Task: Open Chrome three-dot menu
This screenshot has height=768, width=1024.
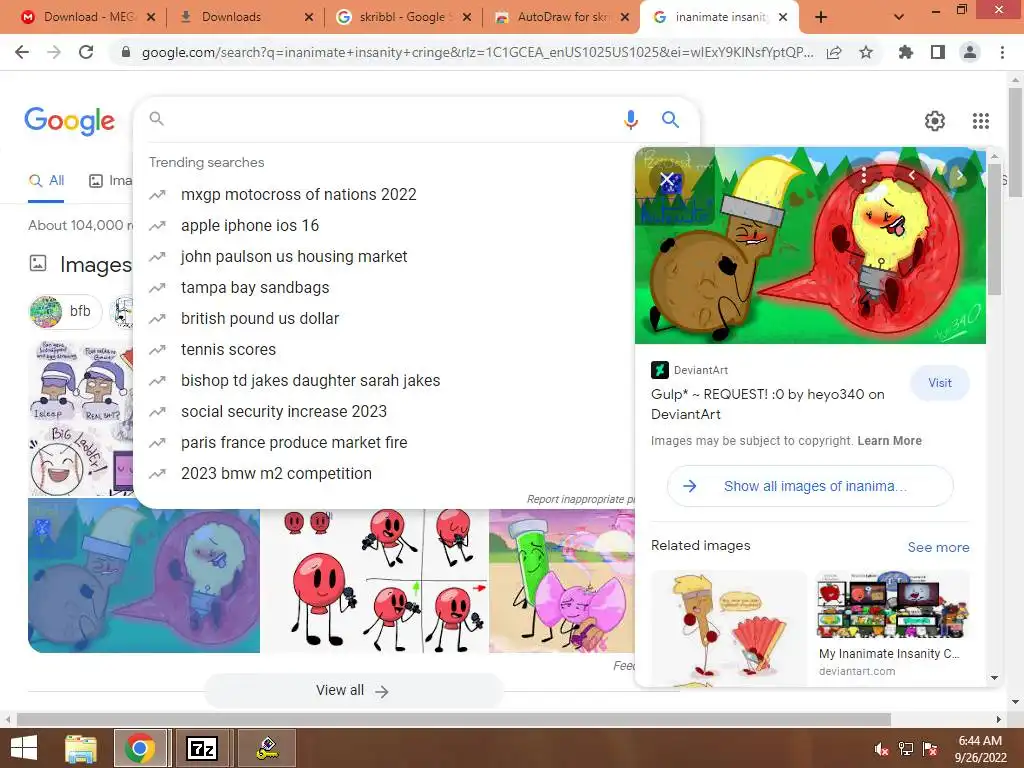Action: click(1002, 52)
